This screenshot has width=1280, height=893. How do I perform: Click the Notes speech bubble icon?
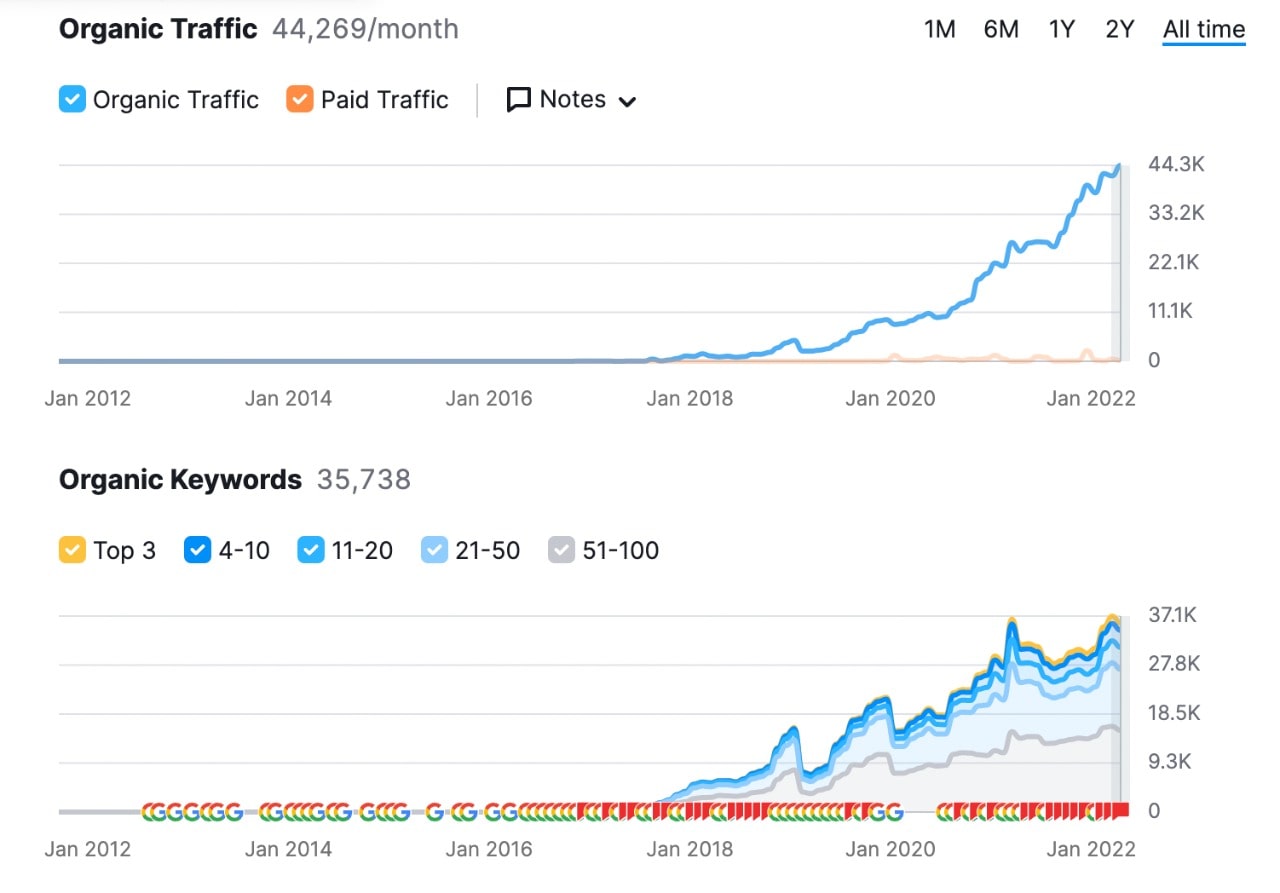coord(518,100)
